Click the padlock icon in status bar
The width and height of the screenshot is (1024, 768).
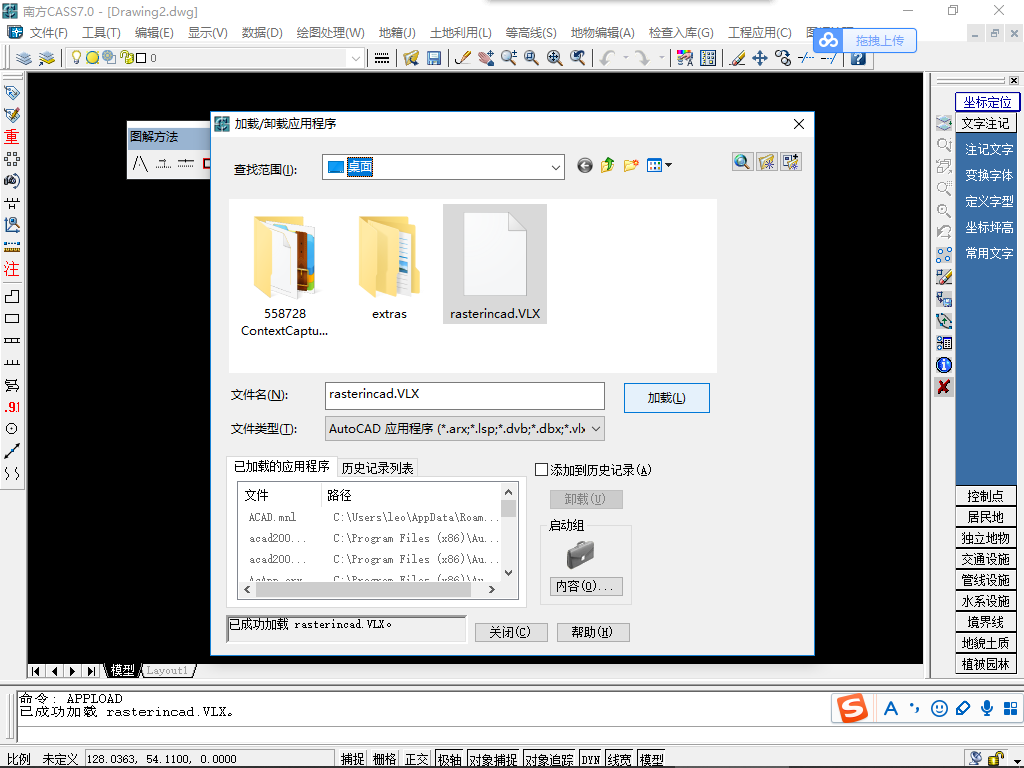(995, 759)
